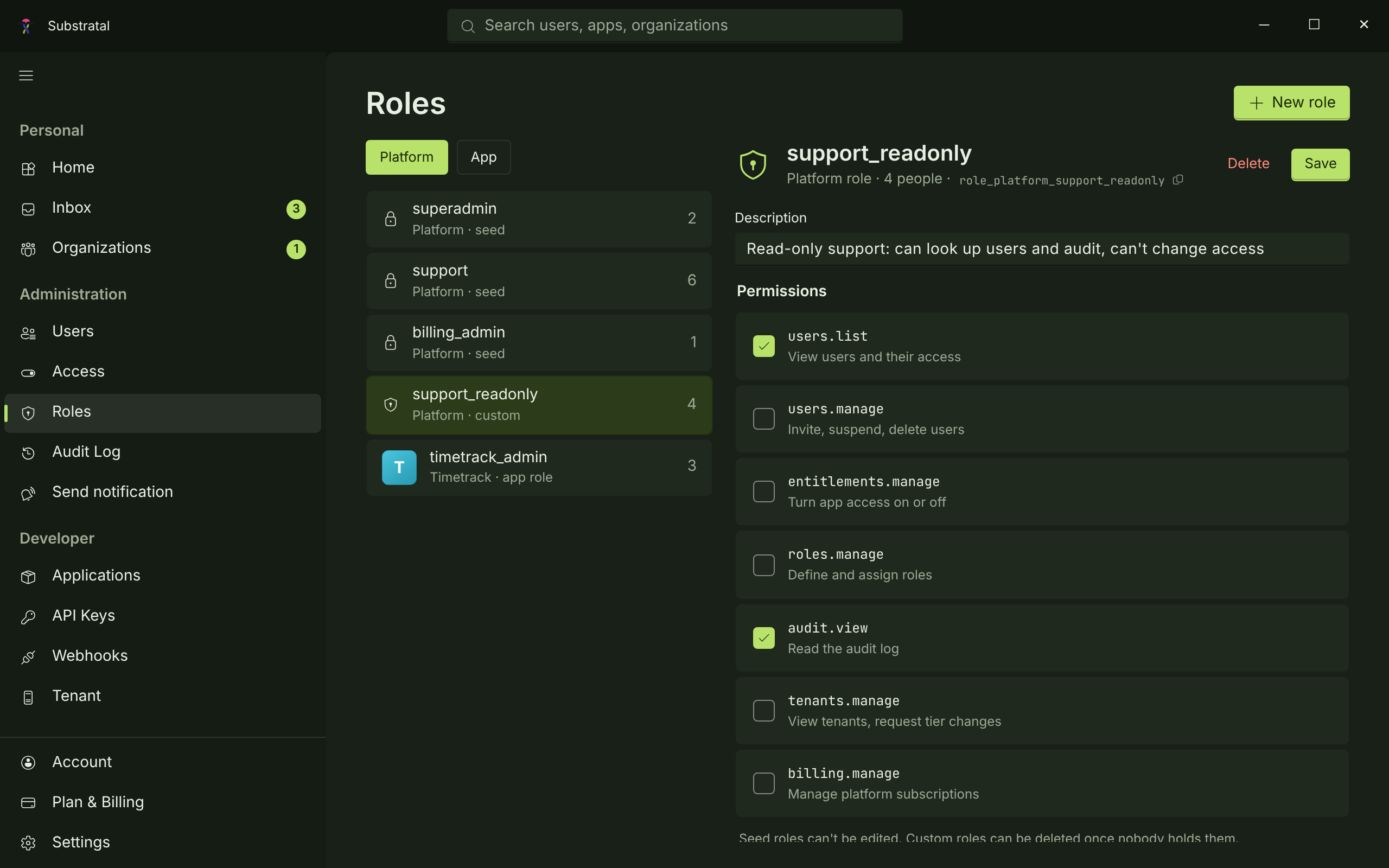Select the timetrack_admin role in the list
Screen dimensions: 1389x868
pos(539,467)
